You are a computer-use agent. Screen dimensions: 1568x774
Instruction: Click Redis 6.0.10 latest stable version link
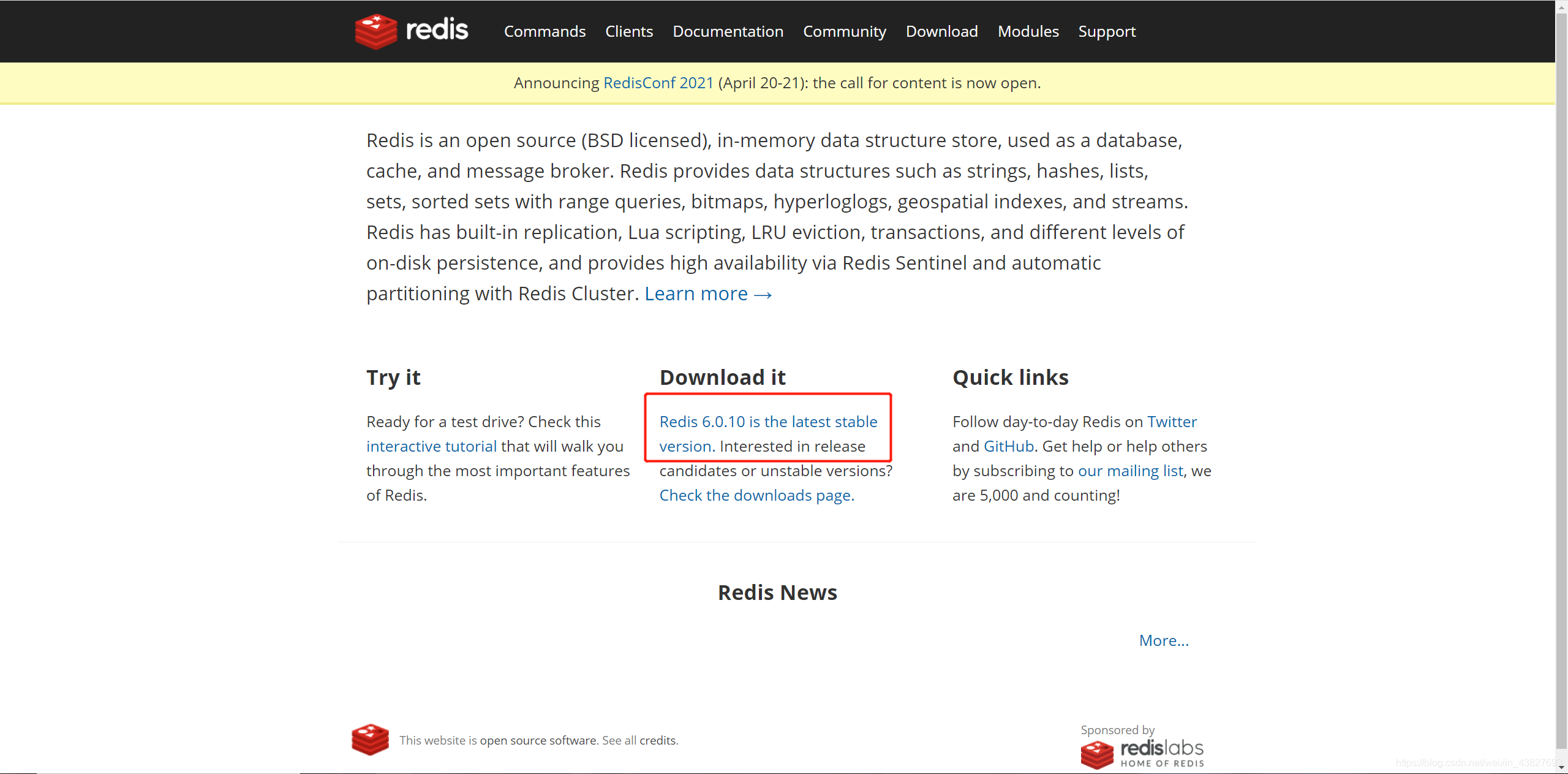tap(768, 434)
